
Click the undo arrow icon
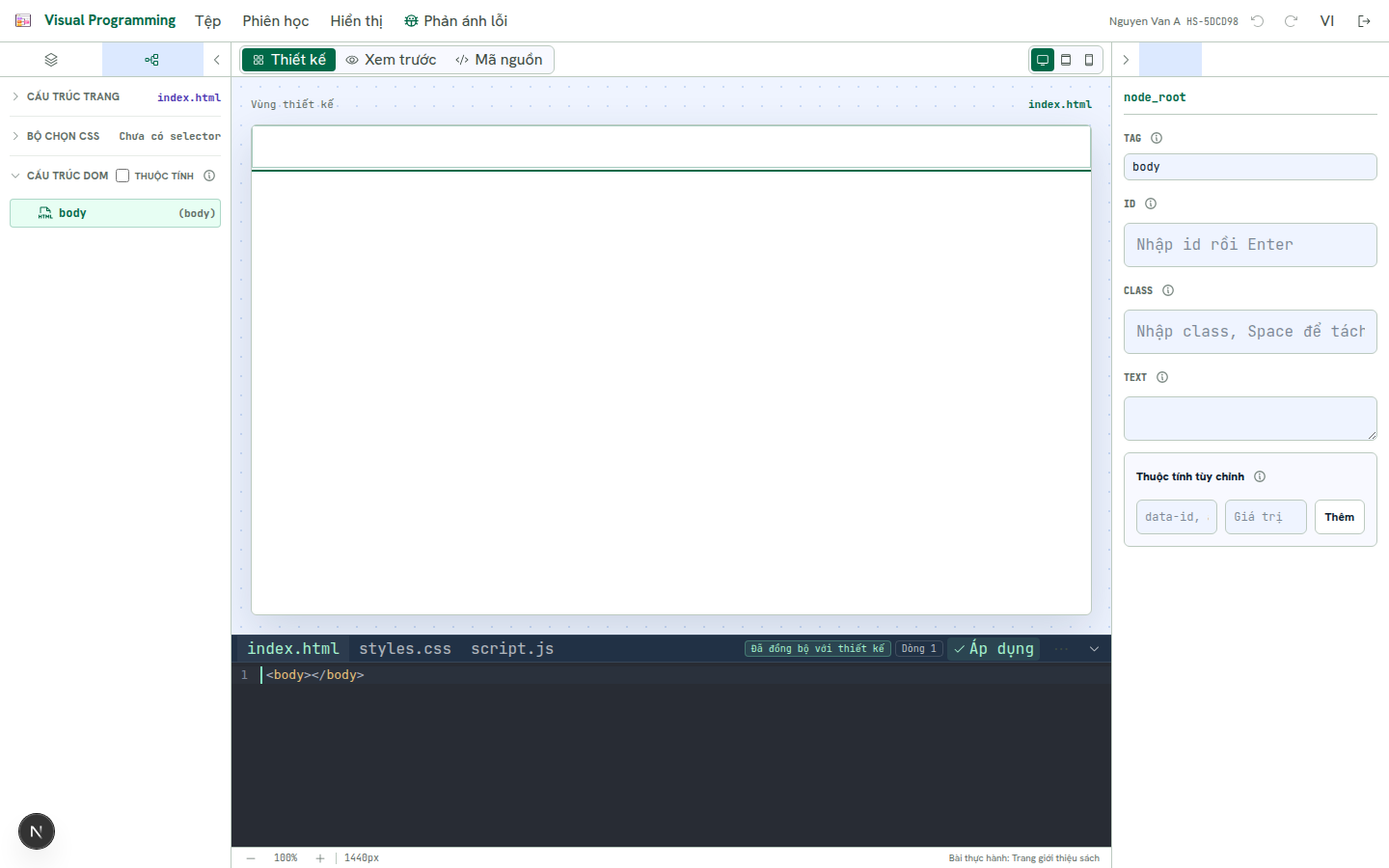(1258, 21)
